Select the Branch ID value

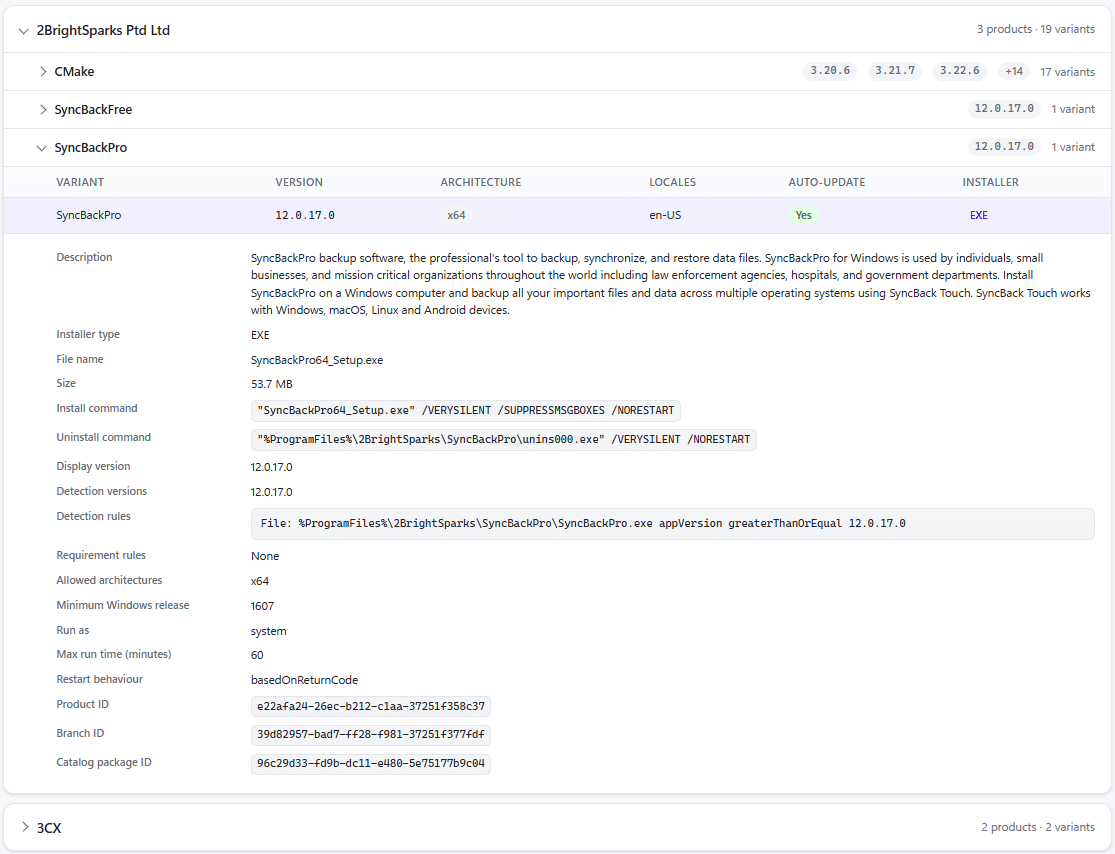point(370,735)
